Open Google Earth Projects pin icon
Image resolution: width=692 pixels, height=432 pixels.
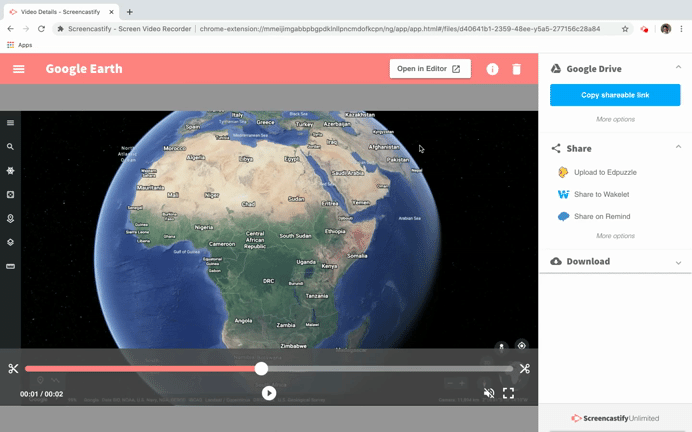click(10, 218)
